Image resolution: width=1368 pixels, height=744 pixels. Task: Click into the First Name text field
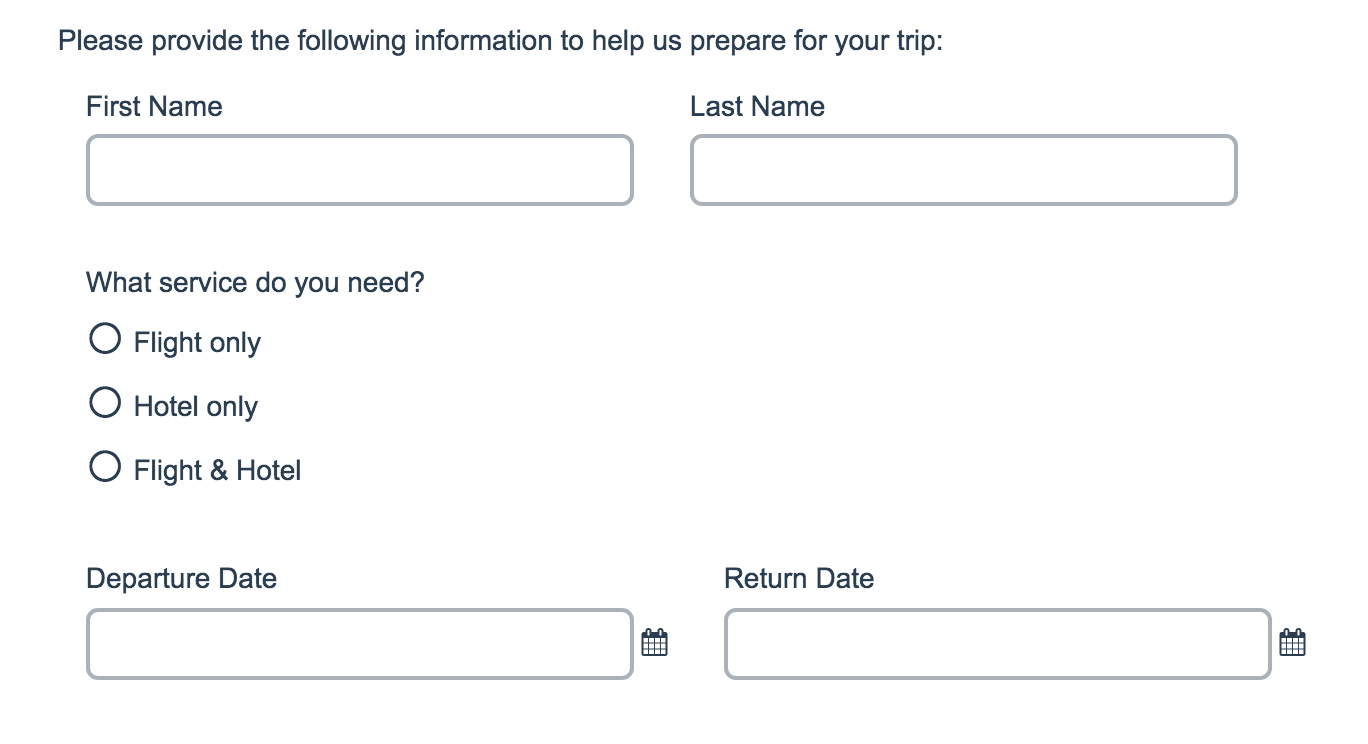[x=360, y=171]
